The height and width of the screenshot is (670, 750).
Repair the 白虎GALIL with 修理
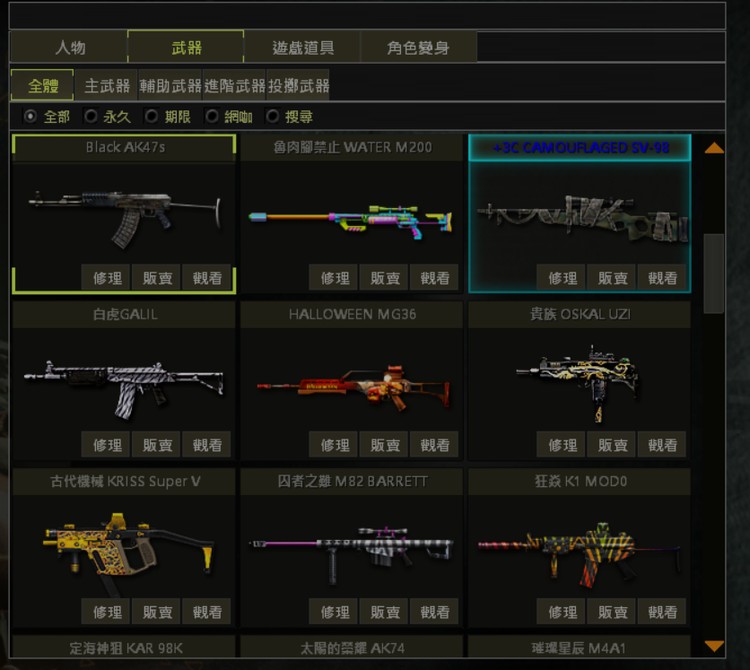(106, 445)
